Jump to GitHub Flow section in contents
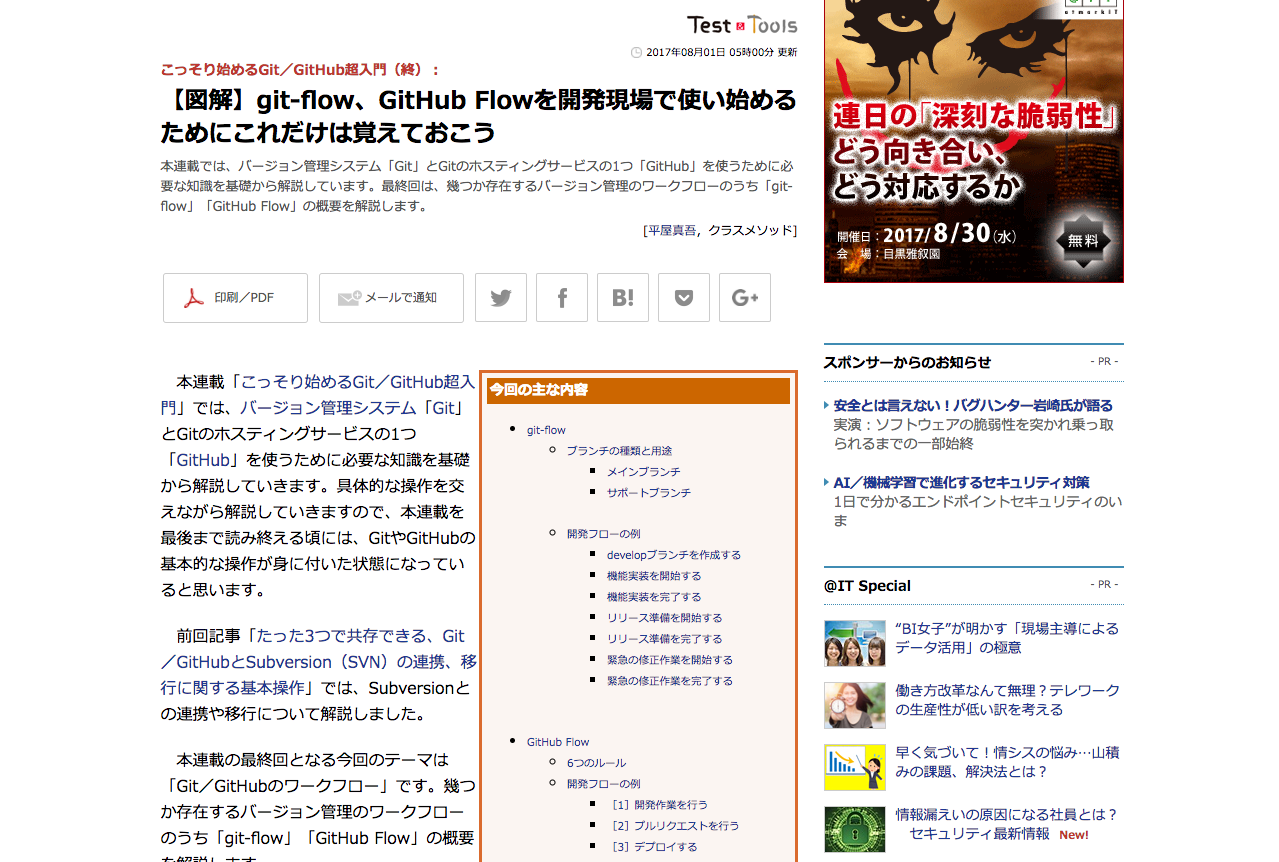The height and width of the screenshot is (862, 1279). coord(558,742)
